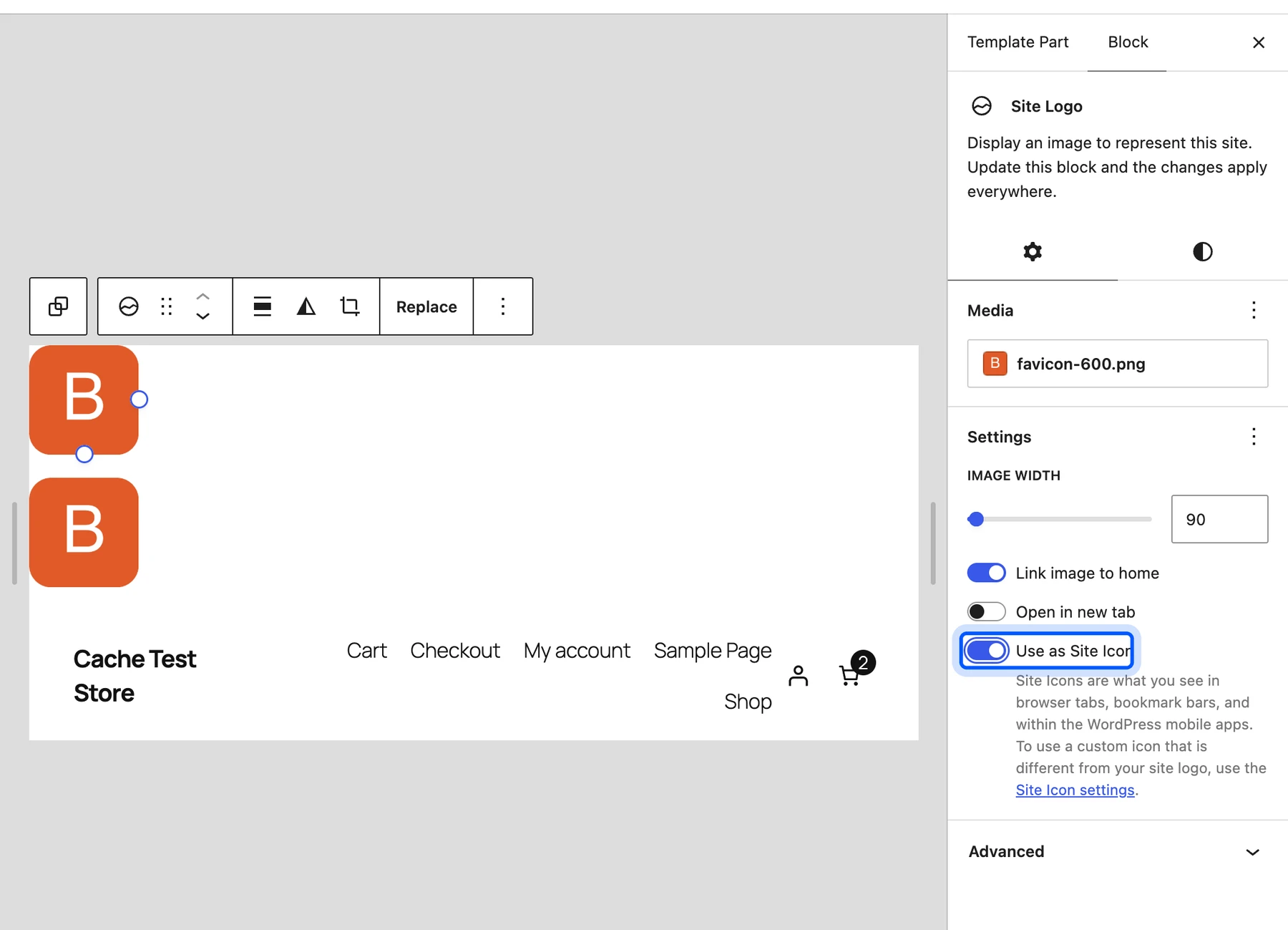Open the Template Part tab
This screenshot has height=930, width=1288.
pos(1018,42)
